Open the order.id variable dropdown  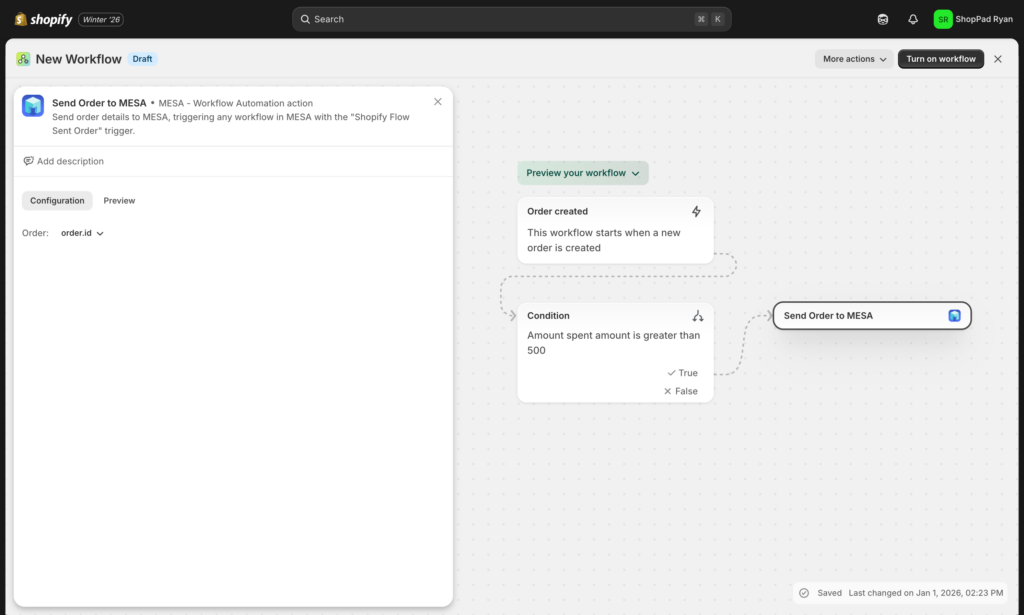point(82,232)
